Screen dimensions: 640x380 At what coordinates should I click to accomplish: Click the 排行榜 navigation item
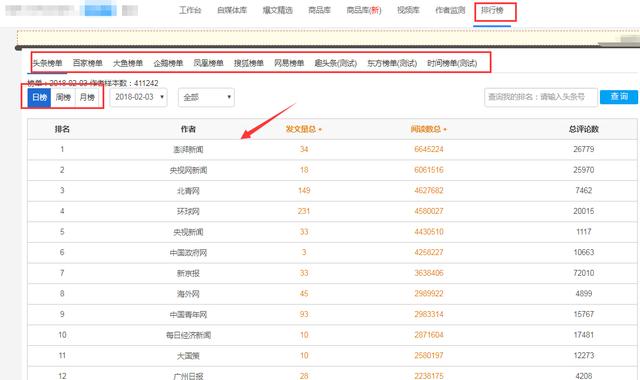(x=492, y=10)
